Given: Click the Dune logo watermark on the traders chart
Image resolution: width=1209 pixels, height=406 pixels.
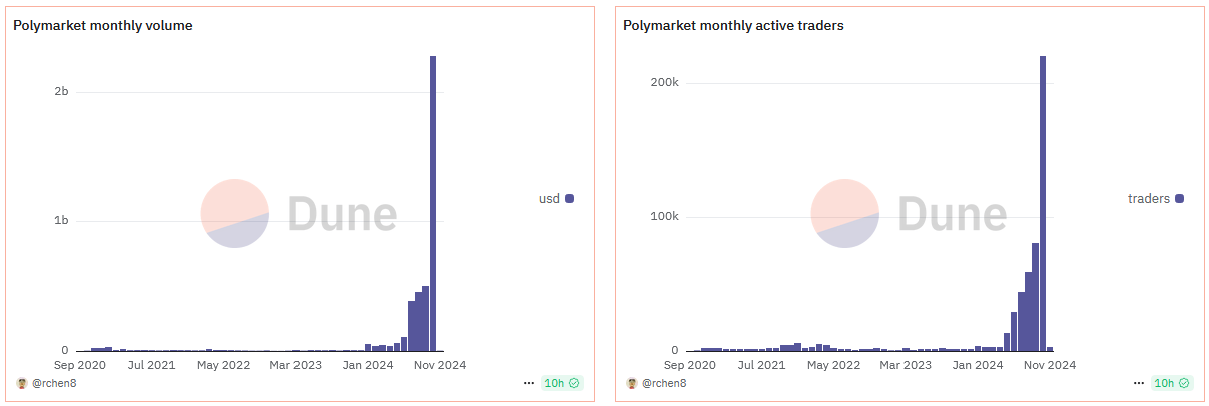Looking at the screenshot, I should [x=908, y=214].
